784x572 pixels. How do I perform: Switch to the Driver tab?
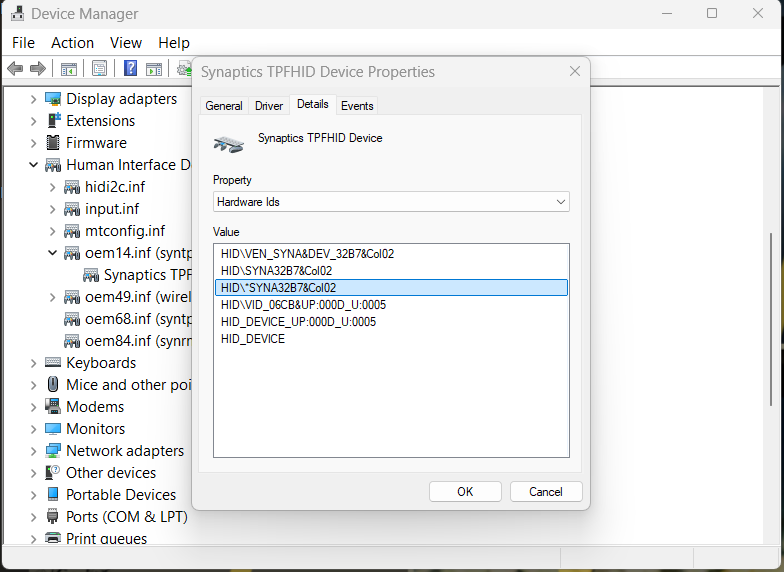coord(268,106)
